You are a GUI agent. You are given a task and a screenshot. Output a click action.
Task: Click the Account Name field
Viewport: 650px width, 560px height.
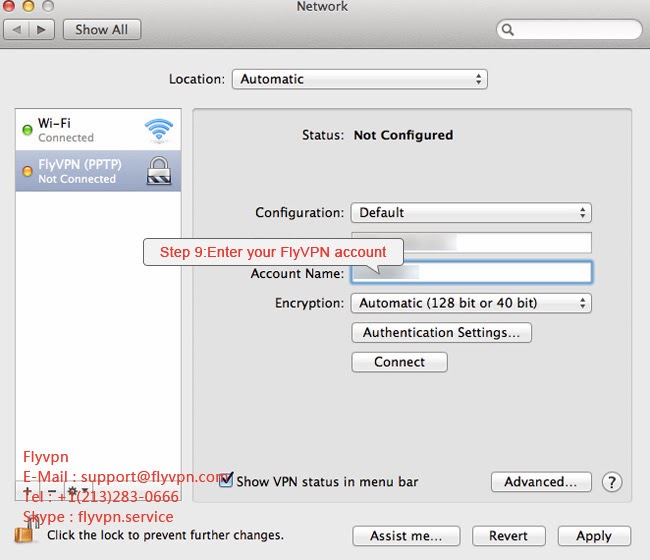(x=471, y=272)
